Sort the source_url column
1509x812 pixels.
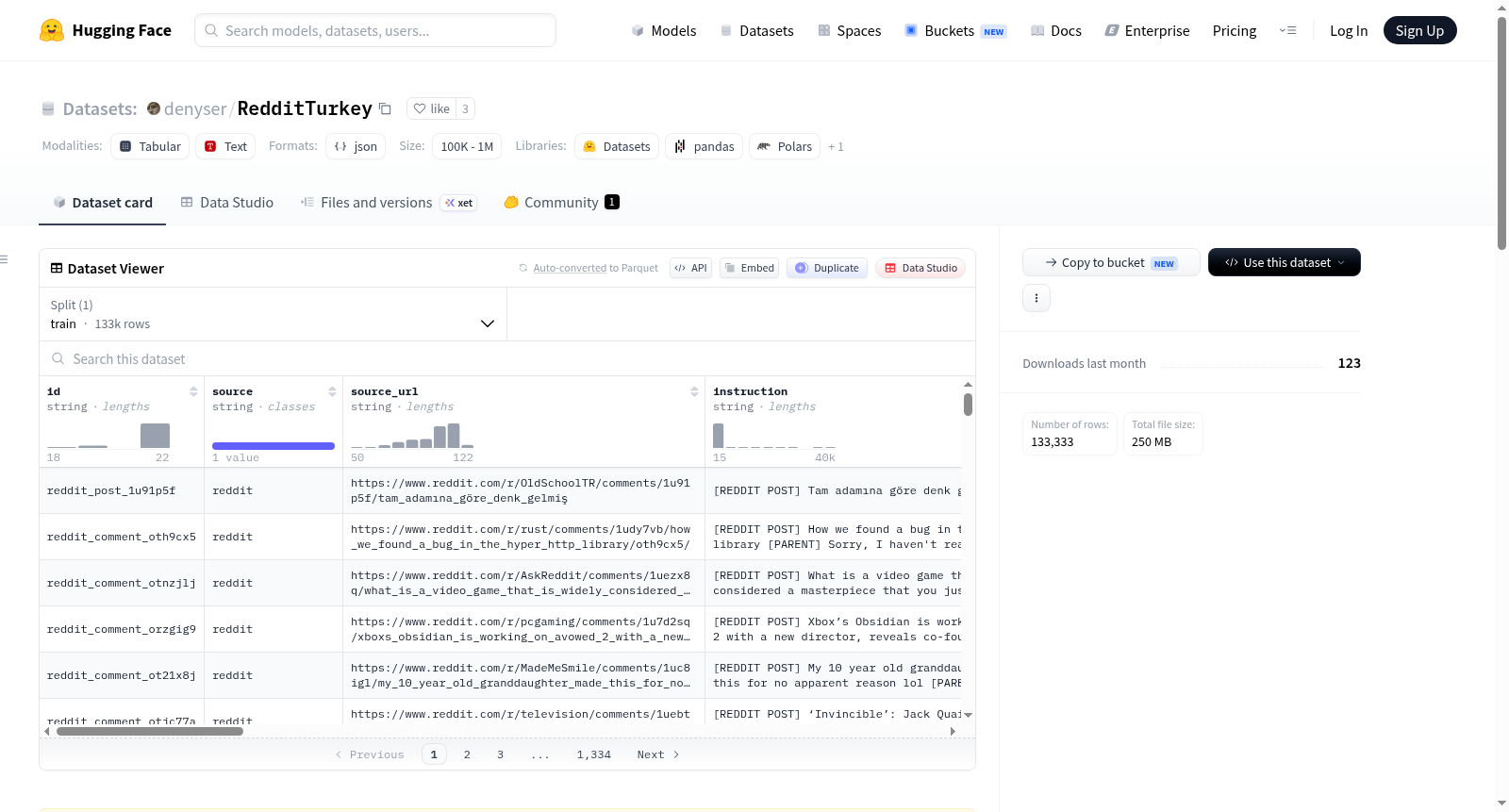[x=694, y=391]
